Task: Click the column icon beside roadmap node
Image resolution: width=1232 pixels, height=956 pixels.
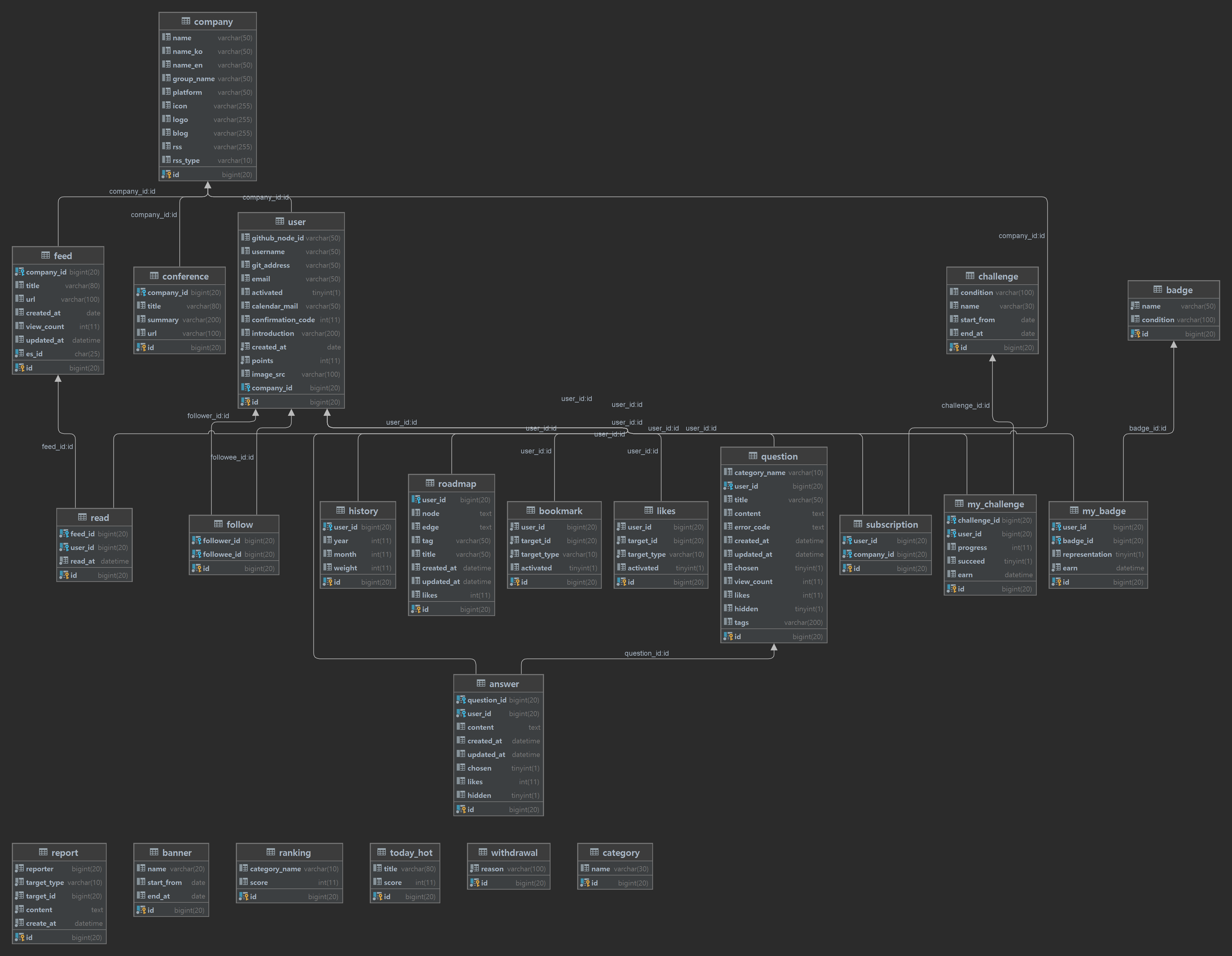Action: (x=416, y=513)
